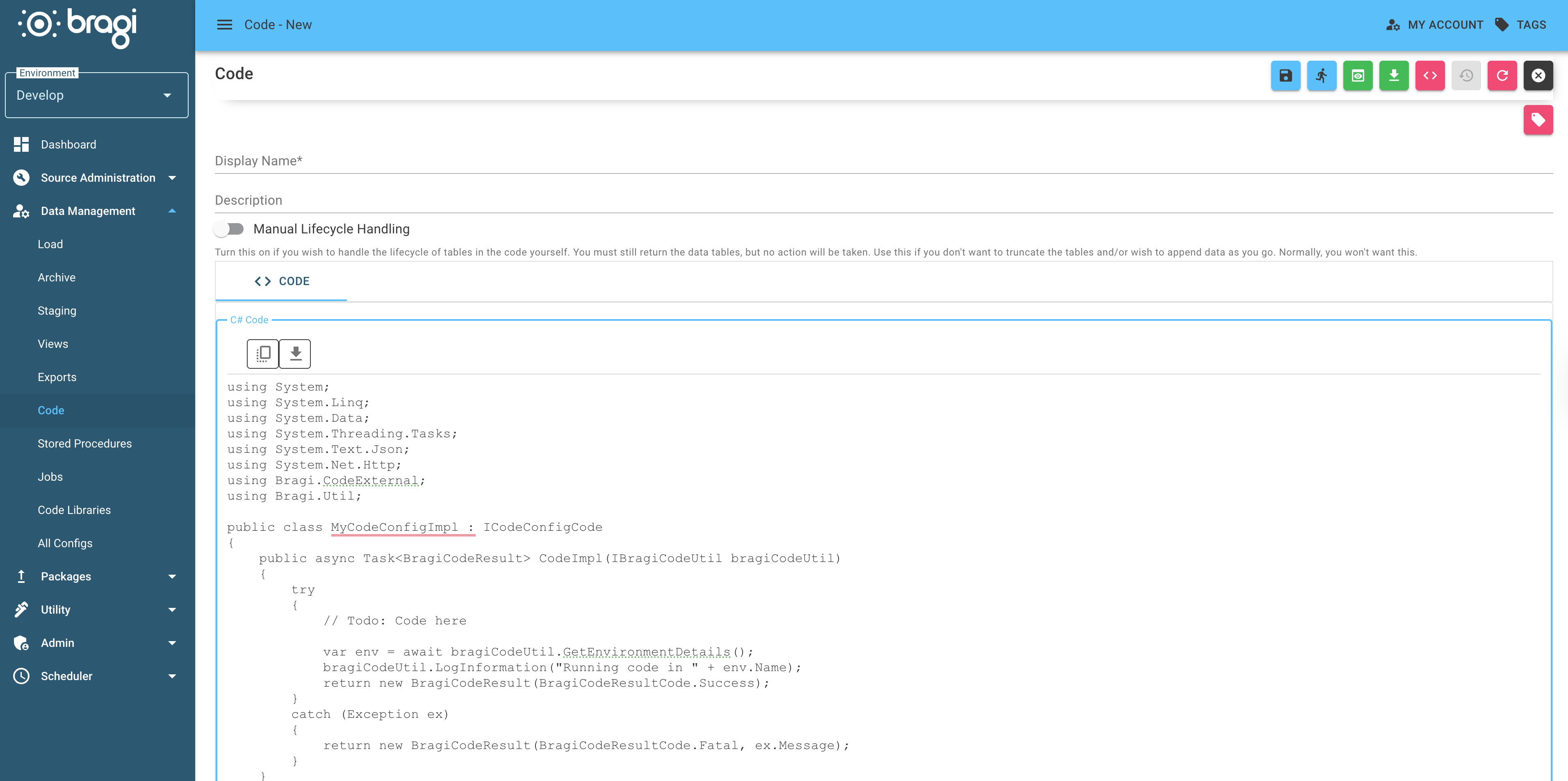Click on 'MyCodeConfigImpl' in the code

pyautogui.click(x=394, y=527)
